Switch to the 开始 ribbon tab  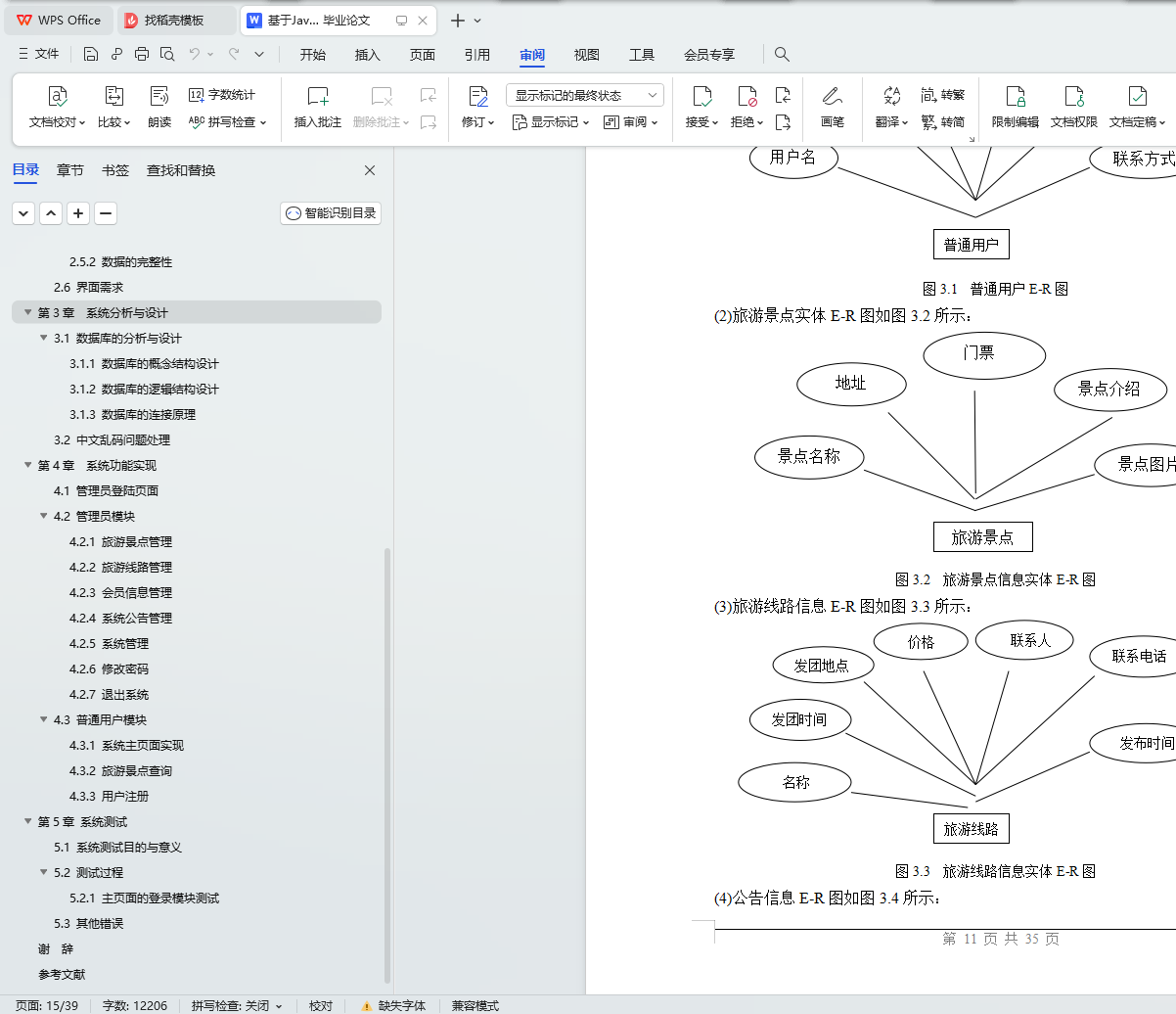[313, 55]
